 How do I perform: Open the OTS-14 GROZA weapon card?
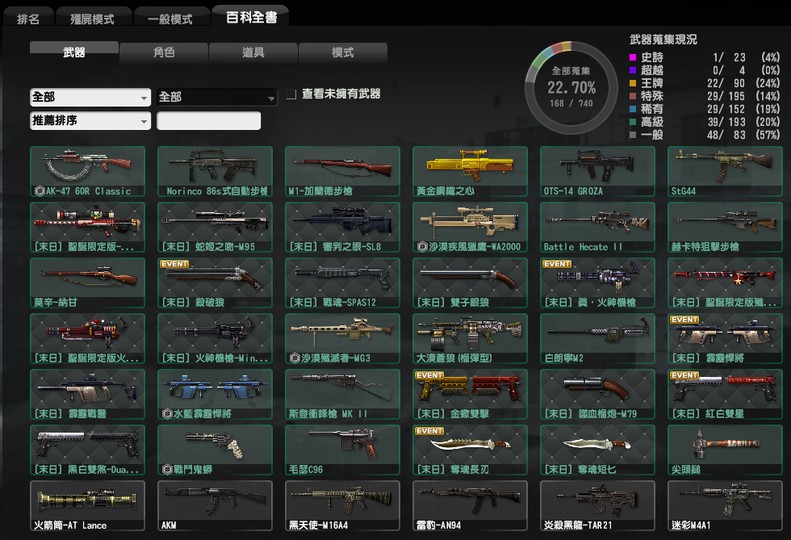pyautogui.click(x=598, y=172)
